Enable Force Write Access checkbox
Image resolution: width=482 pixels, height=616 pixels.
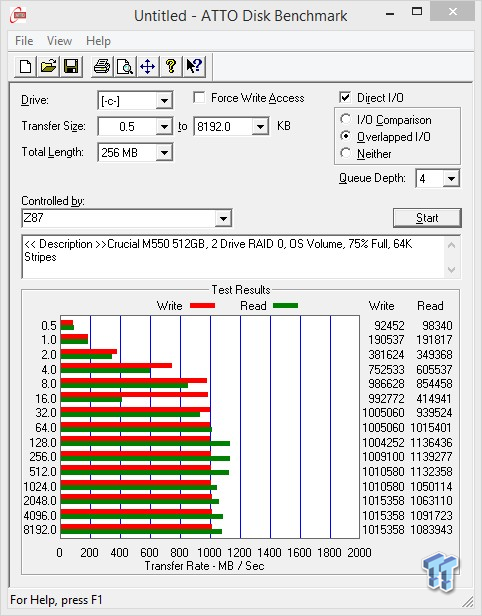(x=199, y=97)
